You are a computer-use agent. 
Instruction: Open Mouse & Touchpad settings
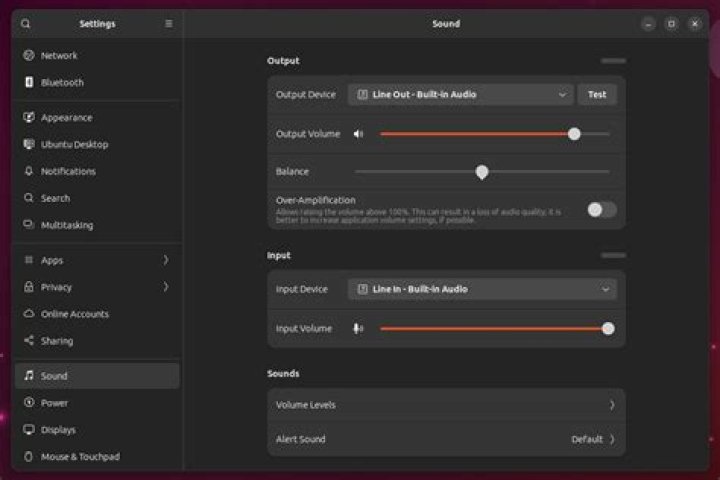97,457
